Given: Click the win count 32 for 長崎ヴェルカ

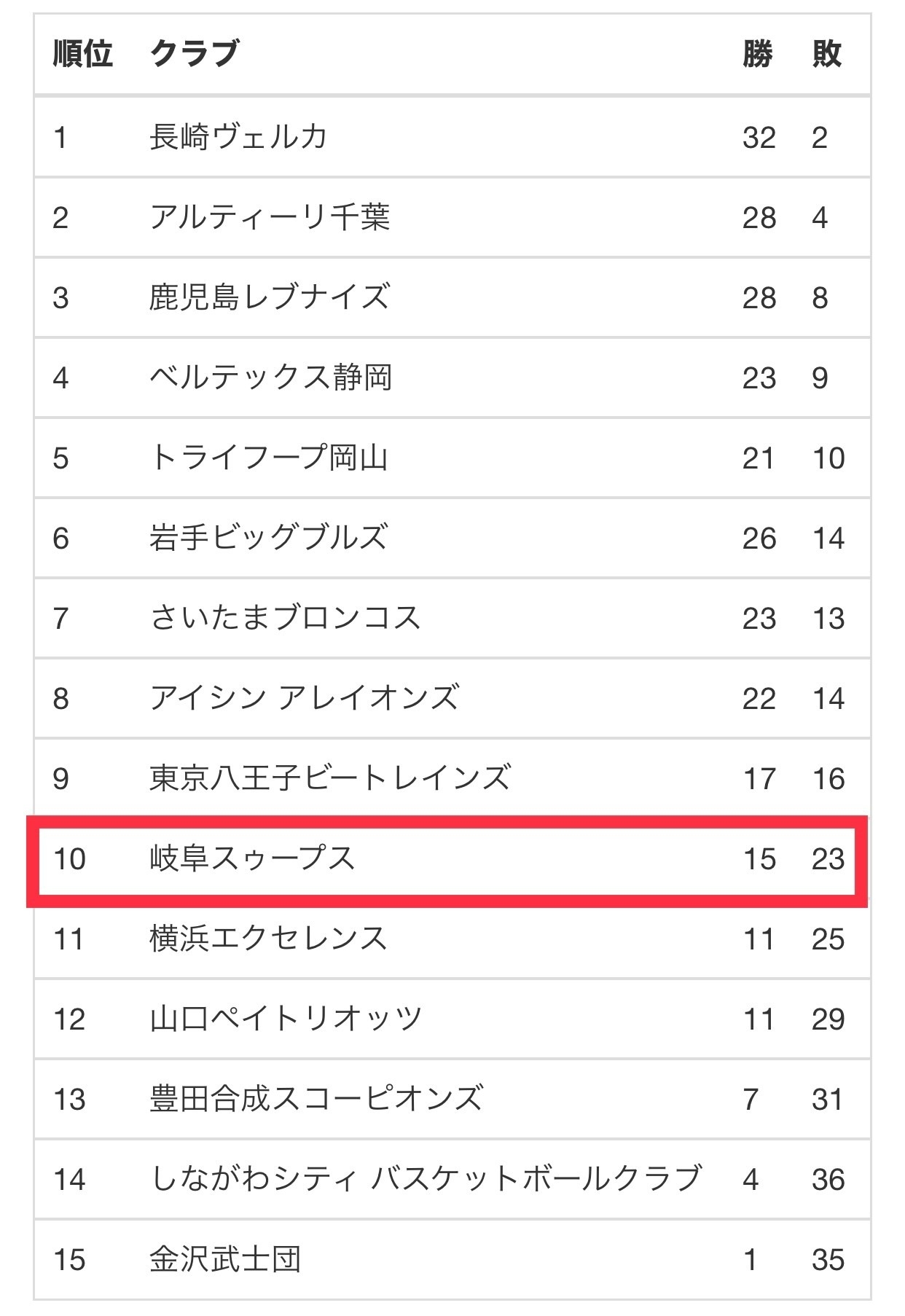Looking at the screenshot, I should pyautogui.click(x=759, y=137).
